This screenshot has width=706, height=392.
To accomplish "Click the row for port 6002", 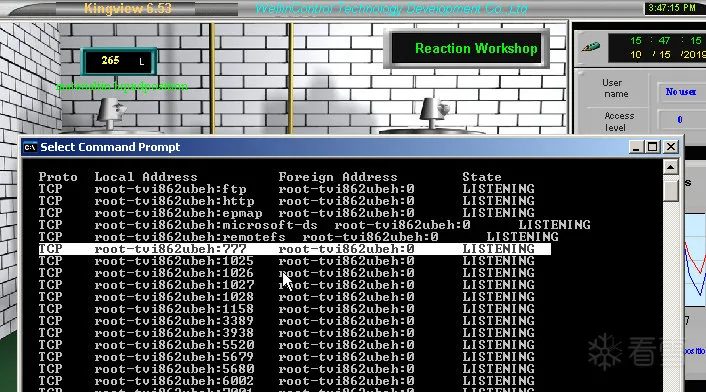I will click(x=286, y=381).
